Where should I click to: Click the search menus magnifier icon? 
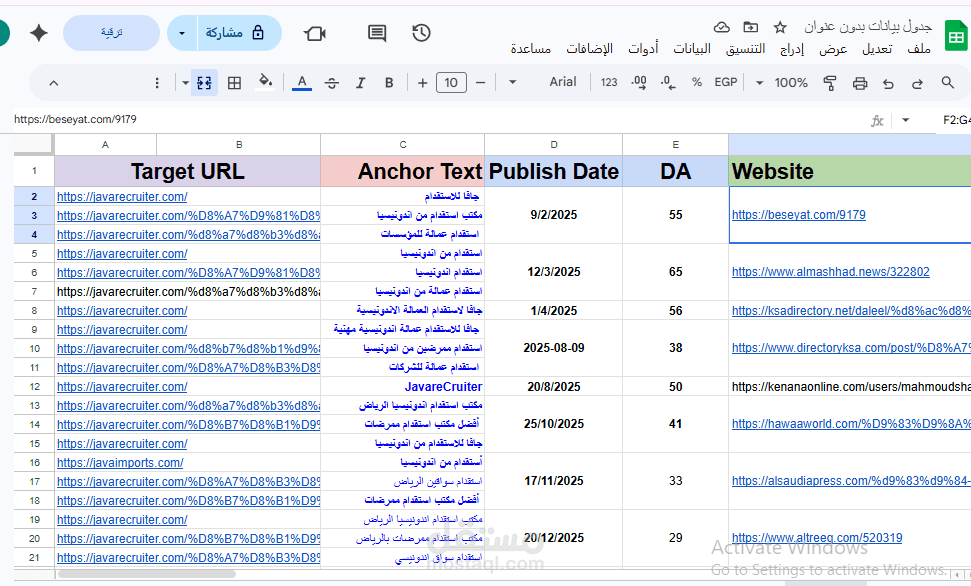tap(947, 82)
